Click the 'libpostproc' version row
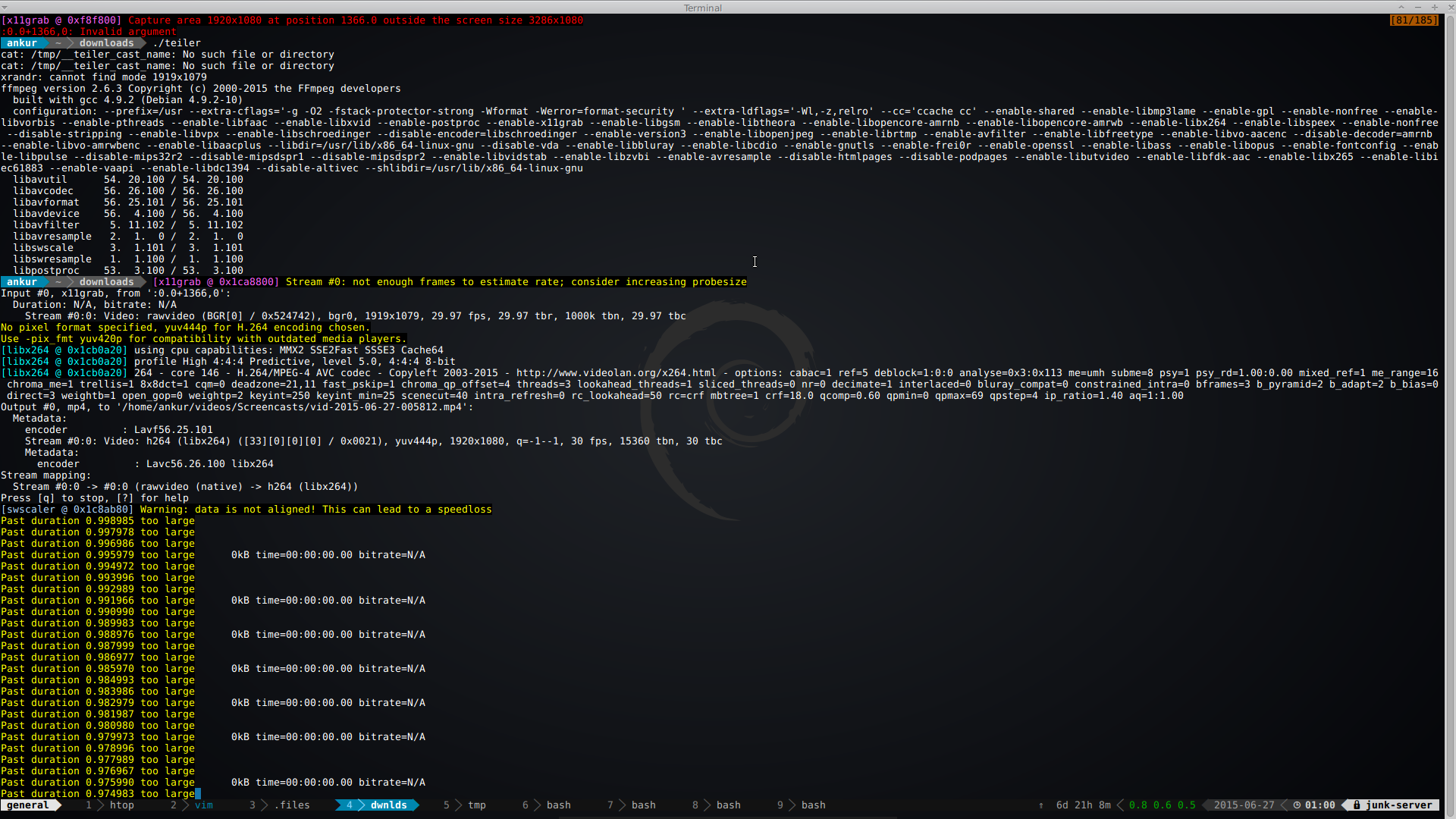Viewport: 1456px width, 819px height. pyautogui.click(x=128, y=271)
